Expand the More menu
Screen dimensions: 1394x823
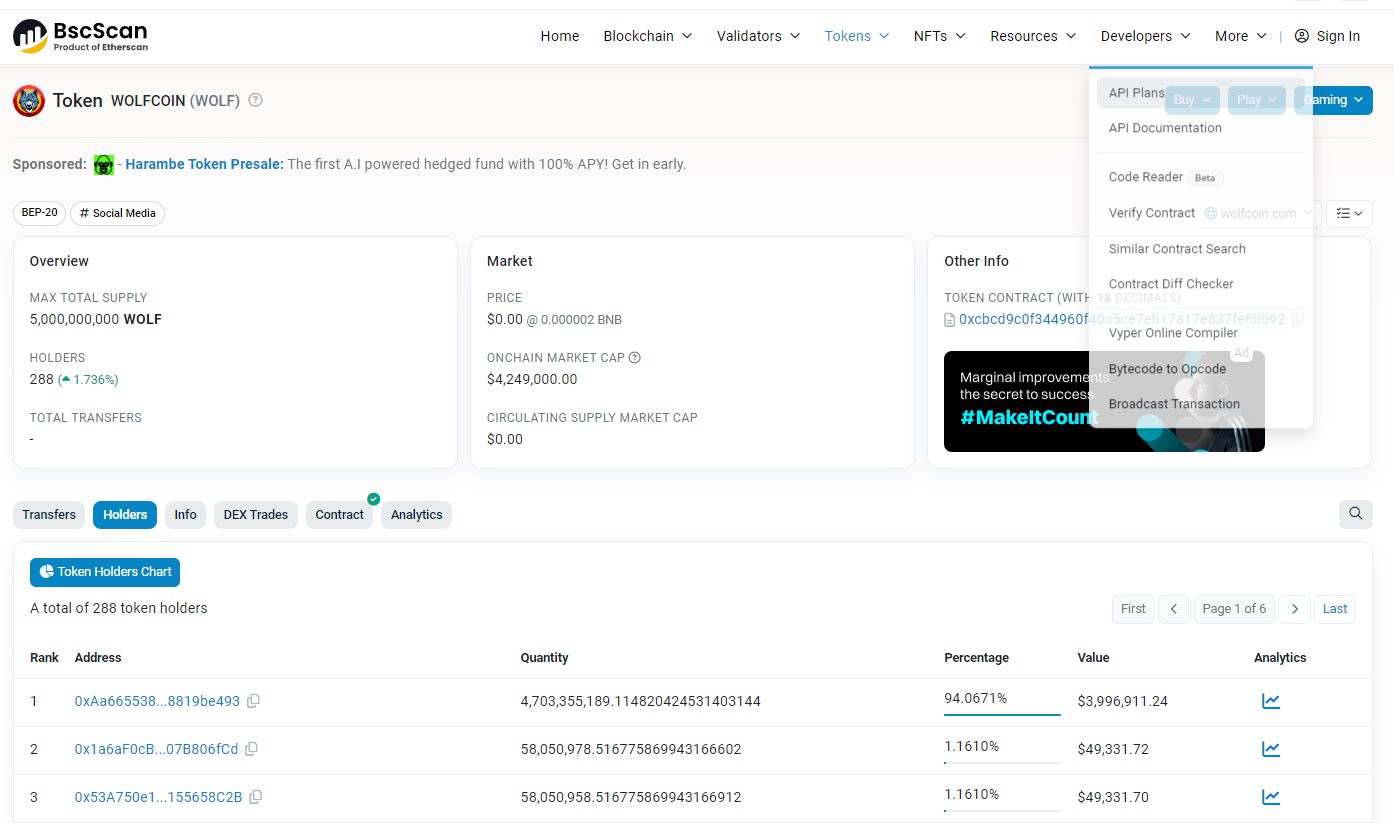tap(1241, 36)
